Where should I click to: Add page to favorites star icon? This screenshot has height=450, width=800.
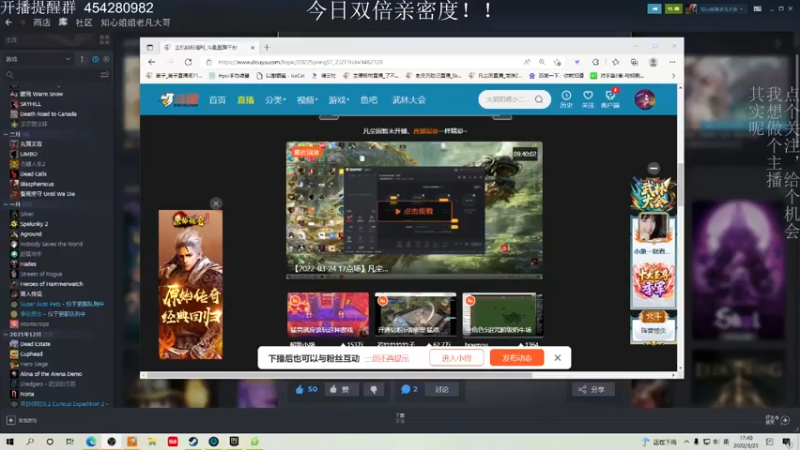557,62
